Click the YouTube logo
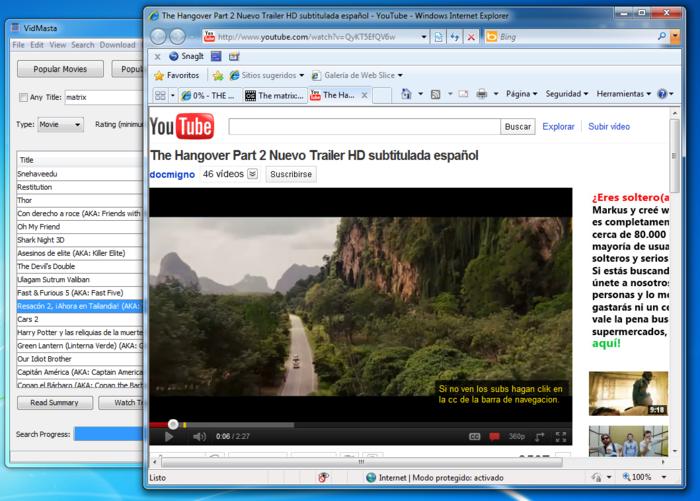This screenshot has height=501, width=700. click(x=182, y=126)
